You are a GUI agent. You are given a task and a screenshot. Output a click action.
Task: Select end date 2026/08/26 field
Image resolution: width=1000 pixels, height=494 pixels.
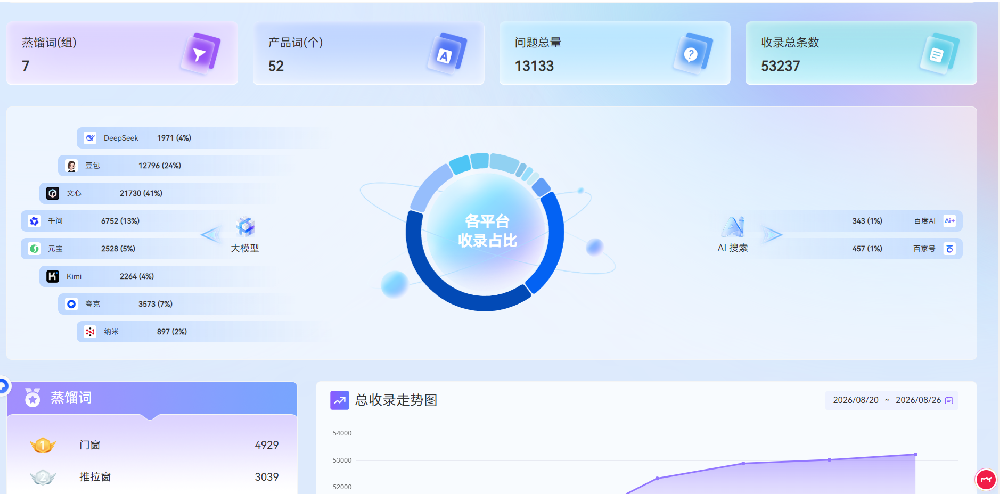point(918,400)
